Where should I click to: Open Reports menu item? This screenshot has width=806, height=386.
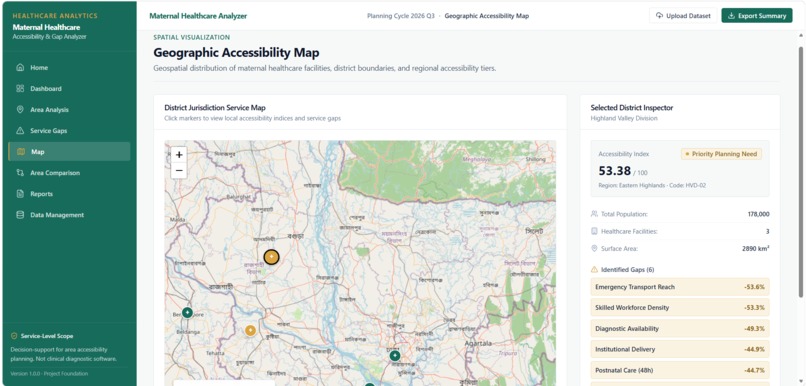(69, 194)
